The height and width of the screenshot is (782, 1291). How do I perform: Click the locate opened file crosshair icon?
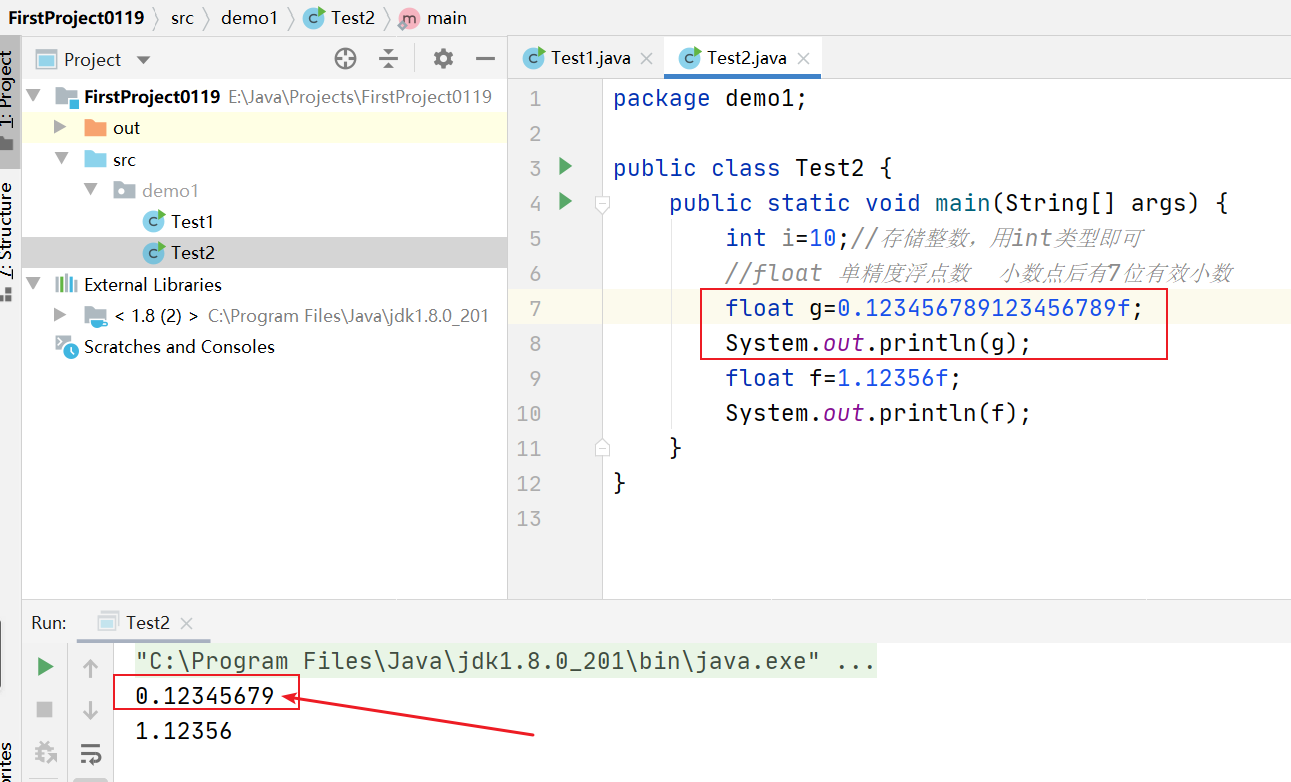345,59
